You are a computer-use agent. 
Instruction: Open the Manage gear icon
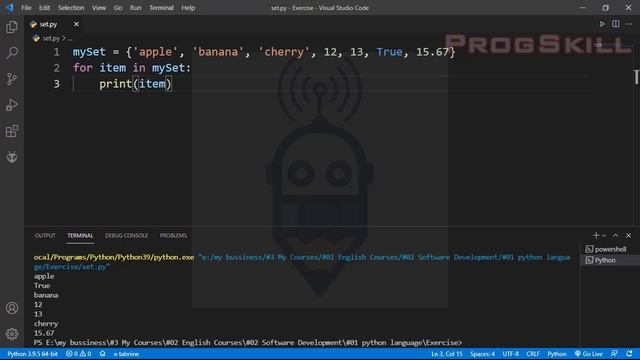click(x=12, y=334)
